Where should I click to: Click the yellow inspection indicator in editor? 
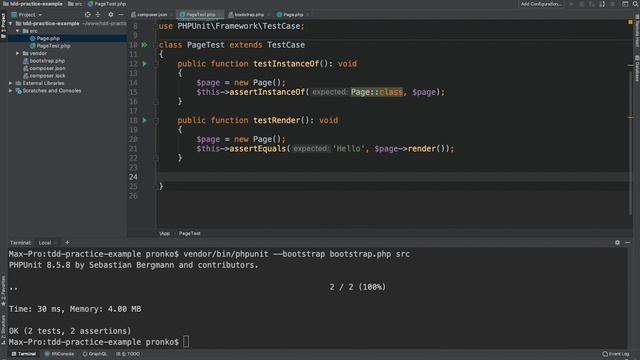(x=630, y=22)
